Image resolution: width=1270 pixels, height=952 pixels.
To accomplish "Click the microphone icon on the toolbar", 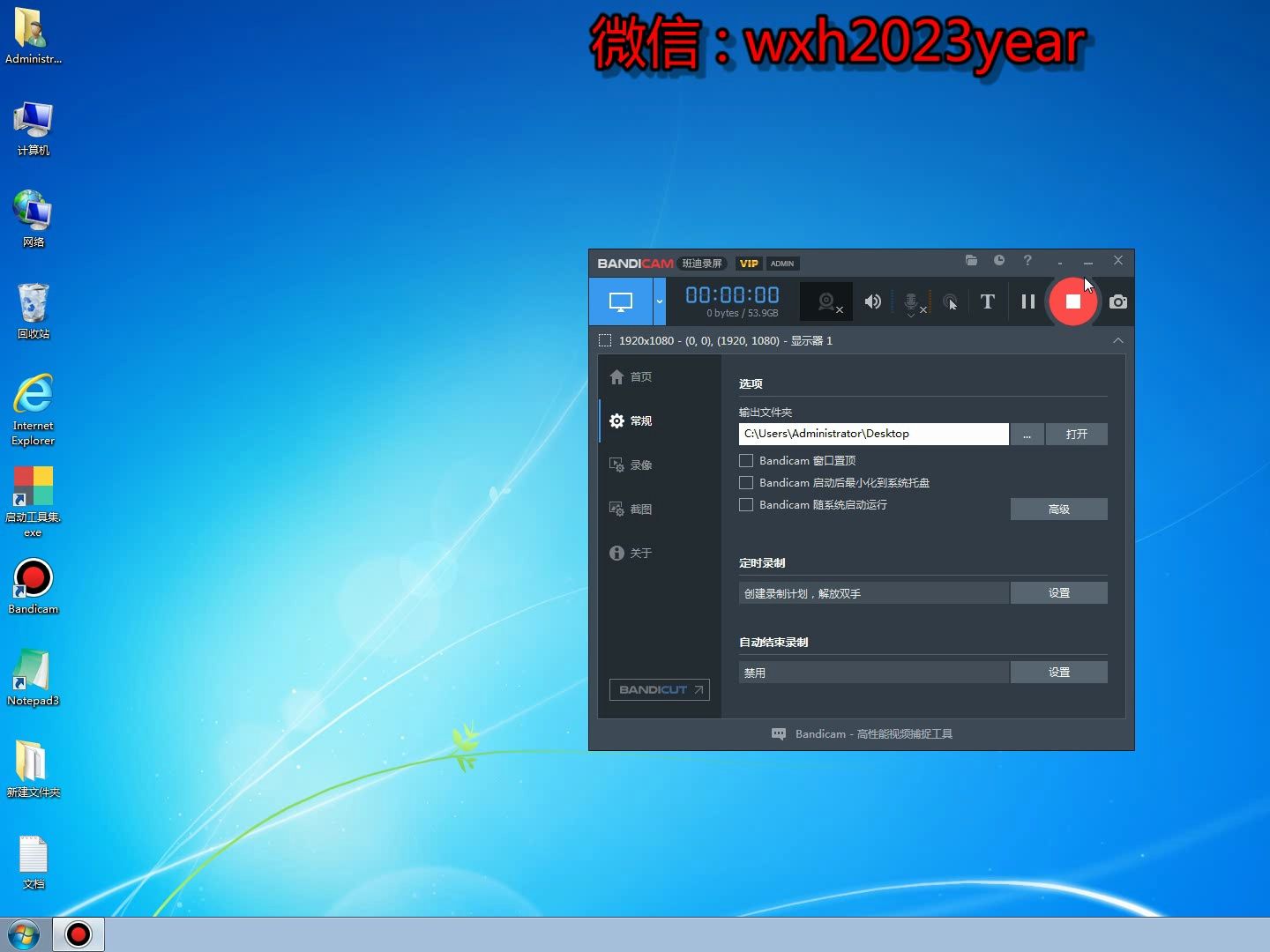I will (x=911, y=300).
